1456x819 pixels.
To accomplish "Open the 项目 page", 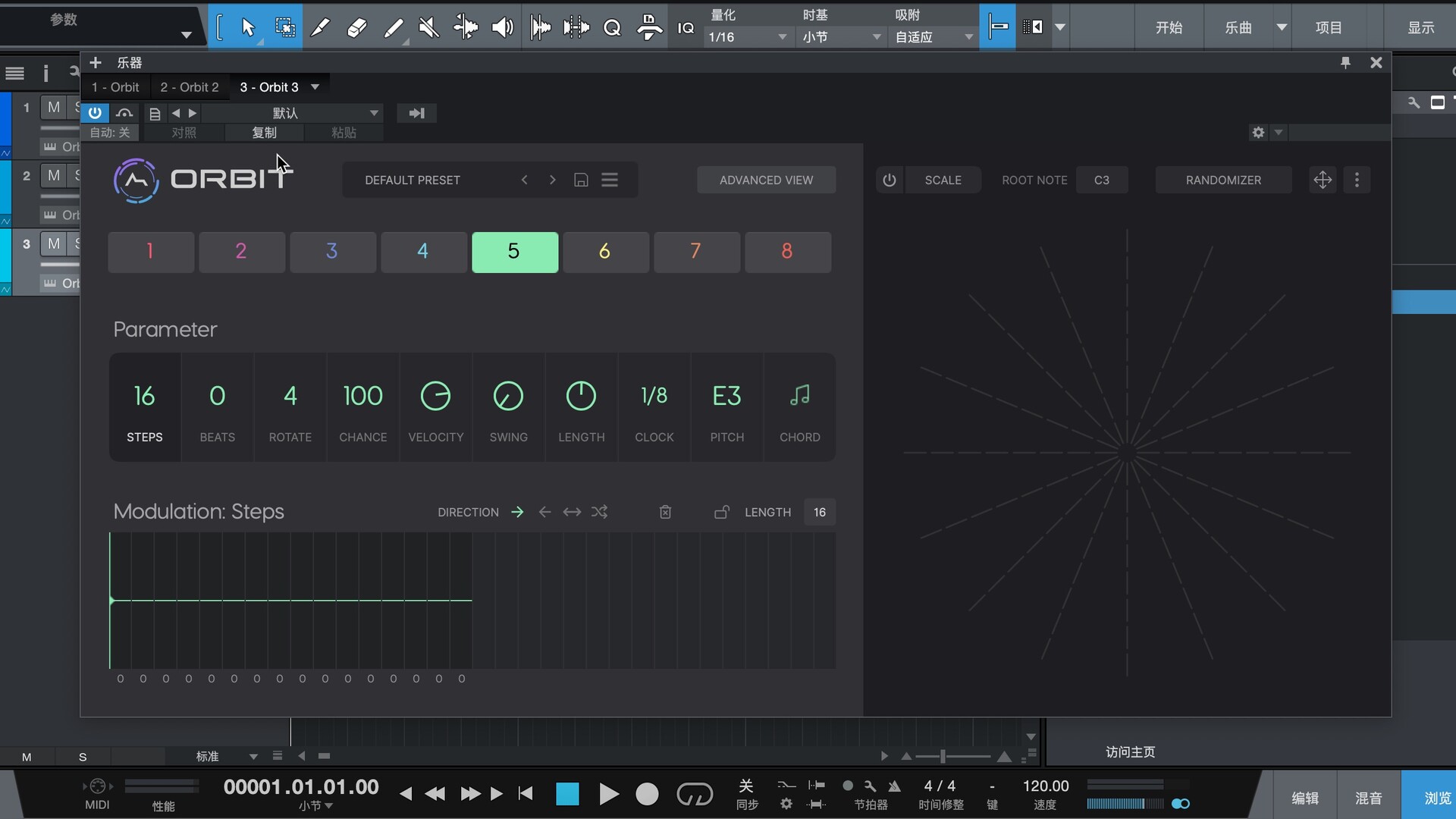I will coord(1329,27).
